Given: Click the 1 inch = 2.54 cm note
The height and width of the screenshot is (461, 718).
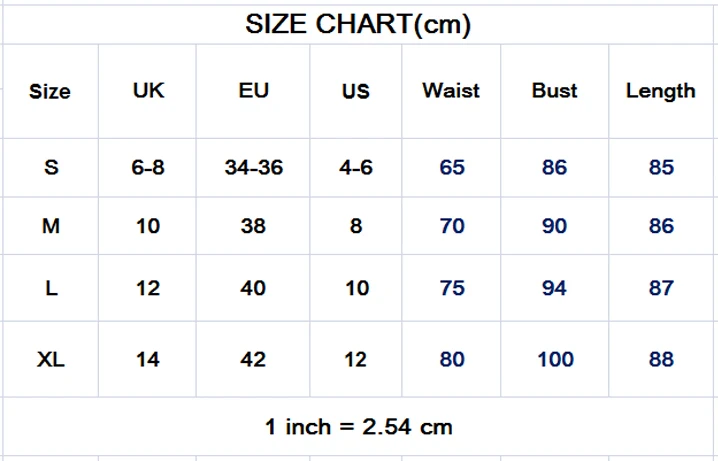Looking at the screenshot, I should point(358,427).
